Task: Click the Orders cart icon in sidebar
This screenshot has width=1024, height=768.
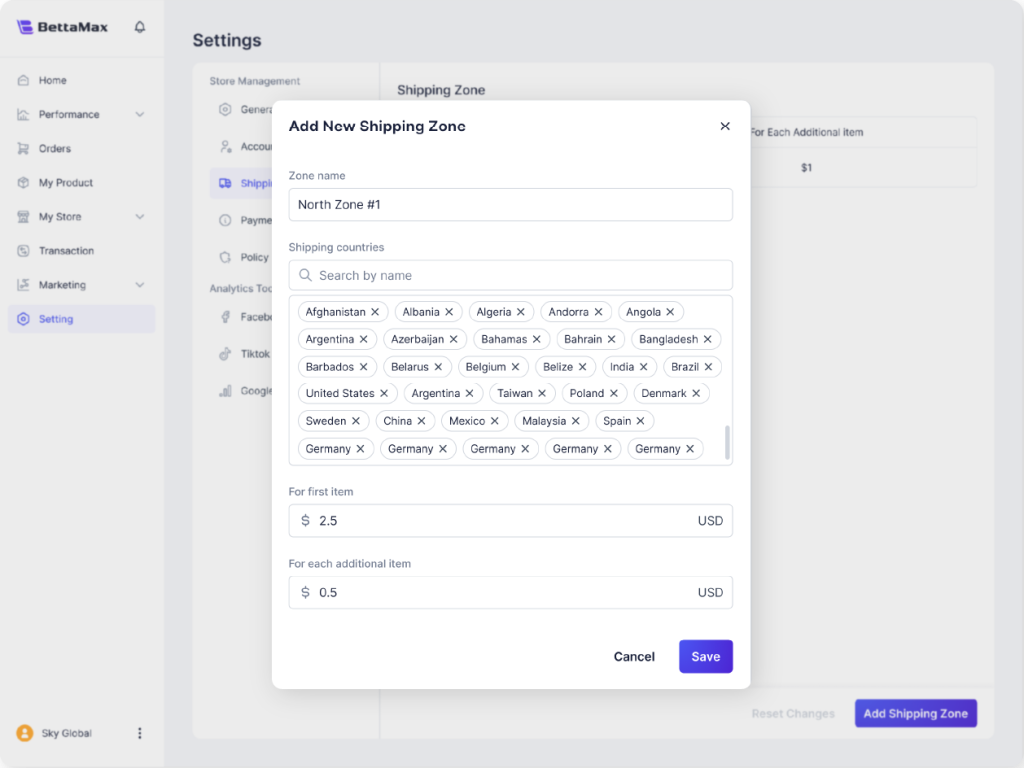Action: pyautogui.click(x=23, y=149)
